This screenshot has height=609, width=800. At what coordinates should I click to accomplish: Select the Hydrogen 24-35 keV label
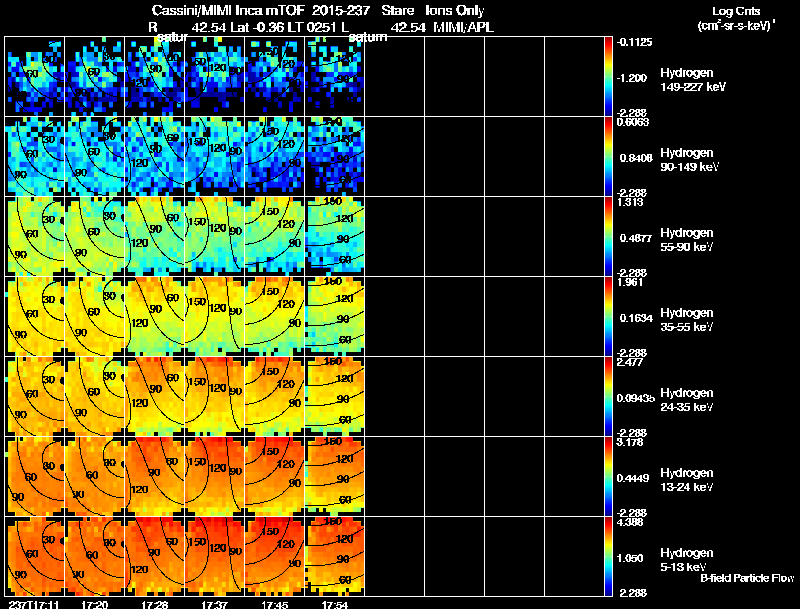tap(686, 400)
